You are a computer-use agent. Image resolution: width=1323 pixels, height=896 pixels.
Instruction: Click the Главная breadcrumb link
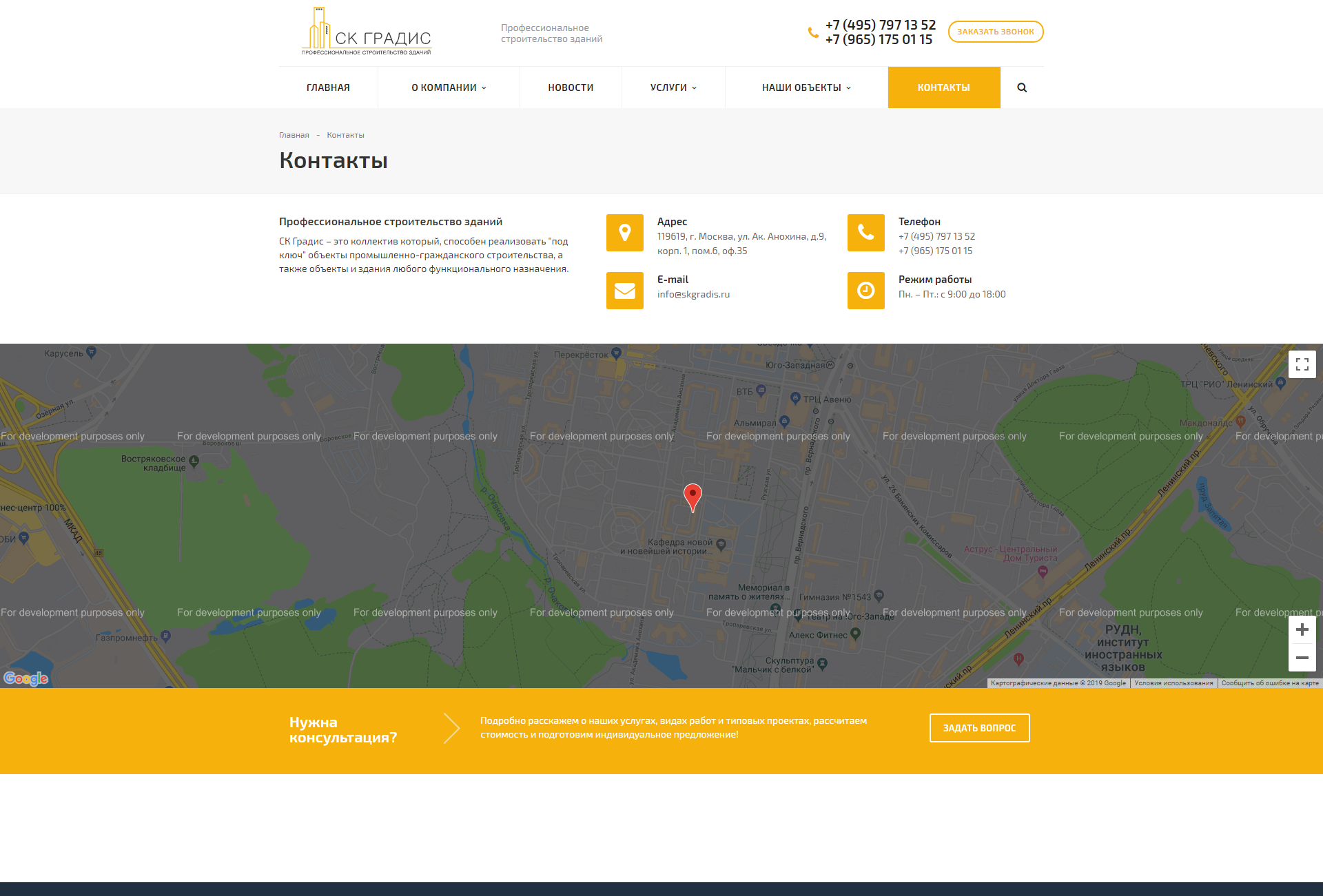(296, 134)
